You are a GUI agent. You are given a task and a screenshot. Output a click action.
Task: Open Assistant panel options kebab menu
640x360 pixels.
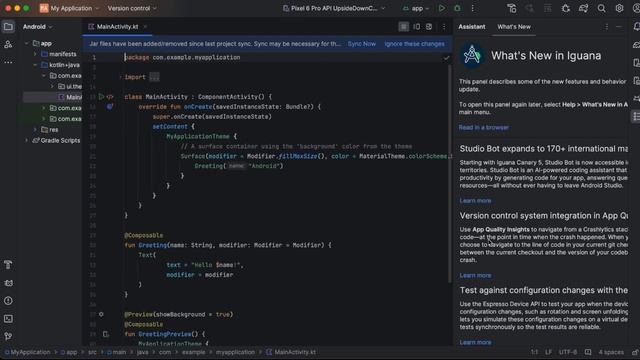(607, 27)
